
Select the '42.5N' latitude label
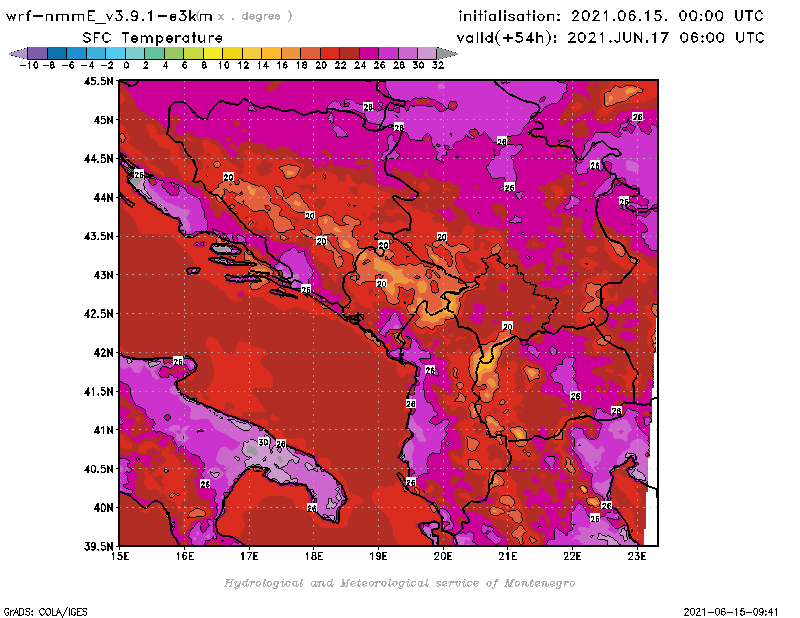tap(98, 314)
